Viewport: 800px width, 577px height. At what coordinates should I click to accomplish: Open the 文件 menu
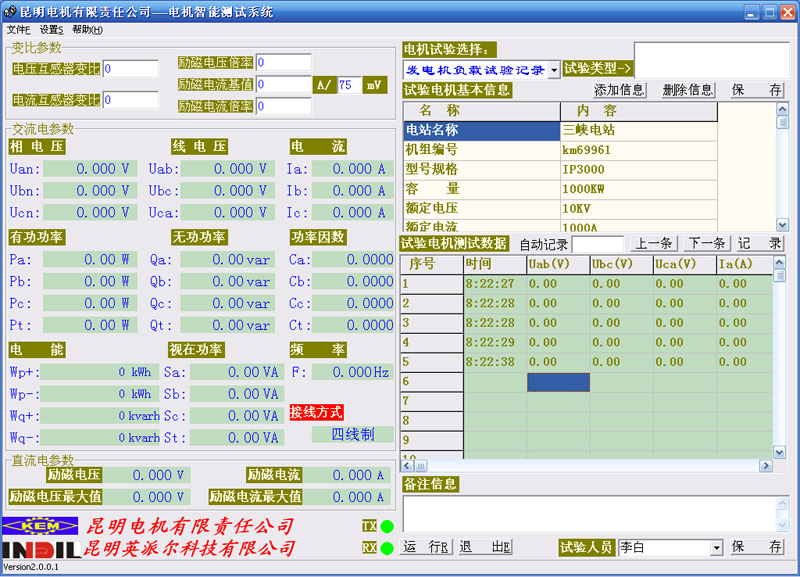(x=18, y=30)
